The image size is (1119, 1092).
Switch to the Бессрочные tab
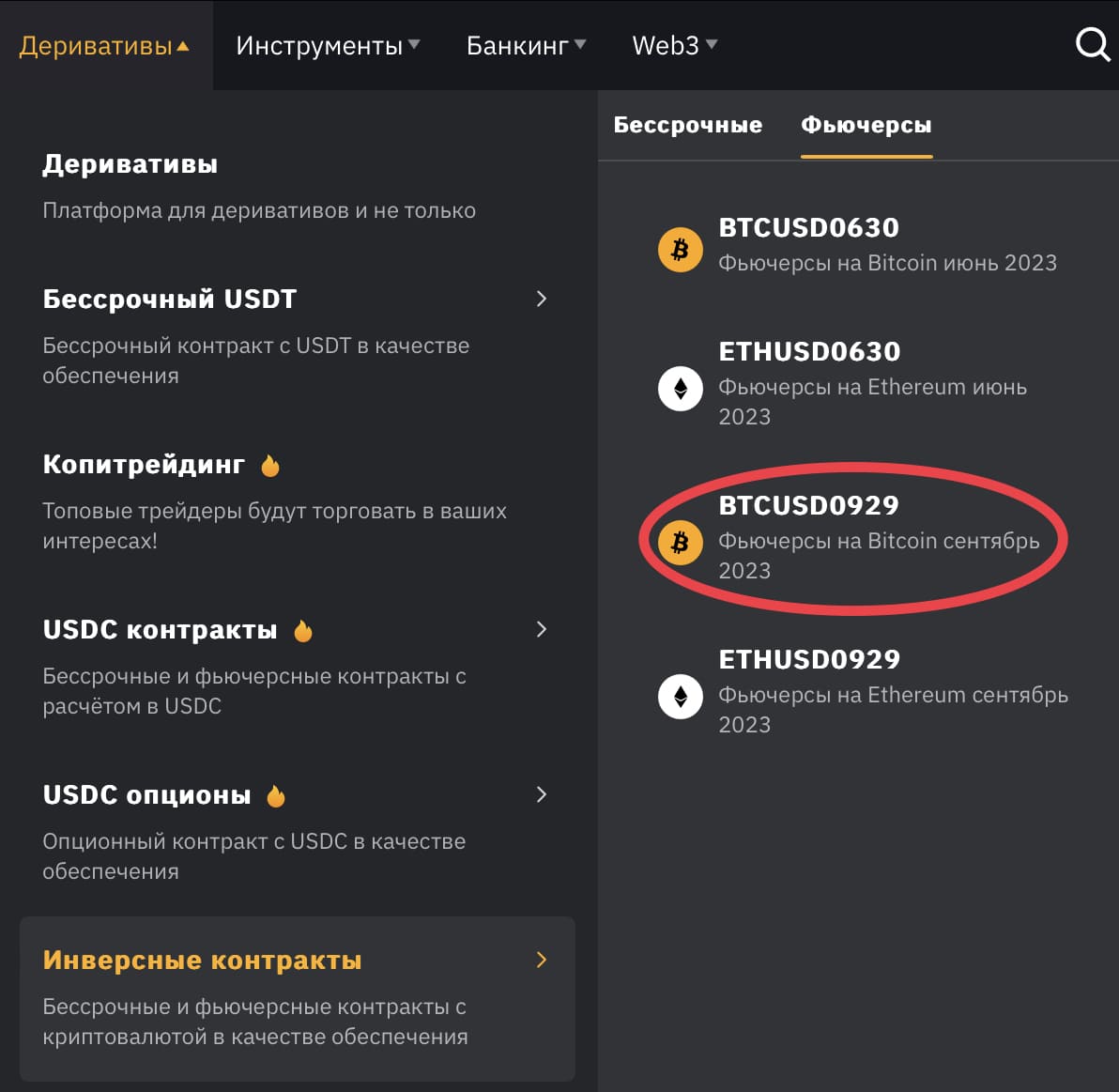[x=688, y=125]
